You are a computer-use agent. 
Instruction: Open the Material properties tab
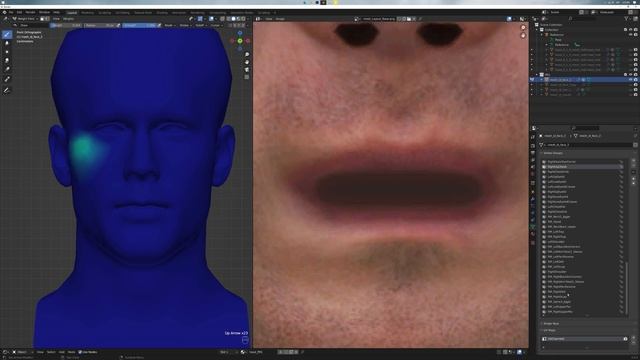coord(533,234)
